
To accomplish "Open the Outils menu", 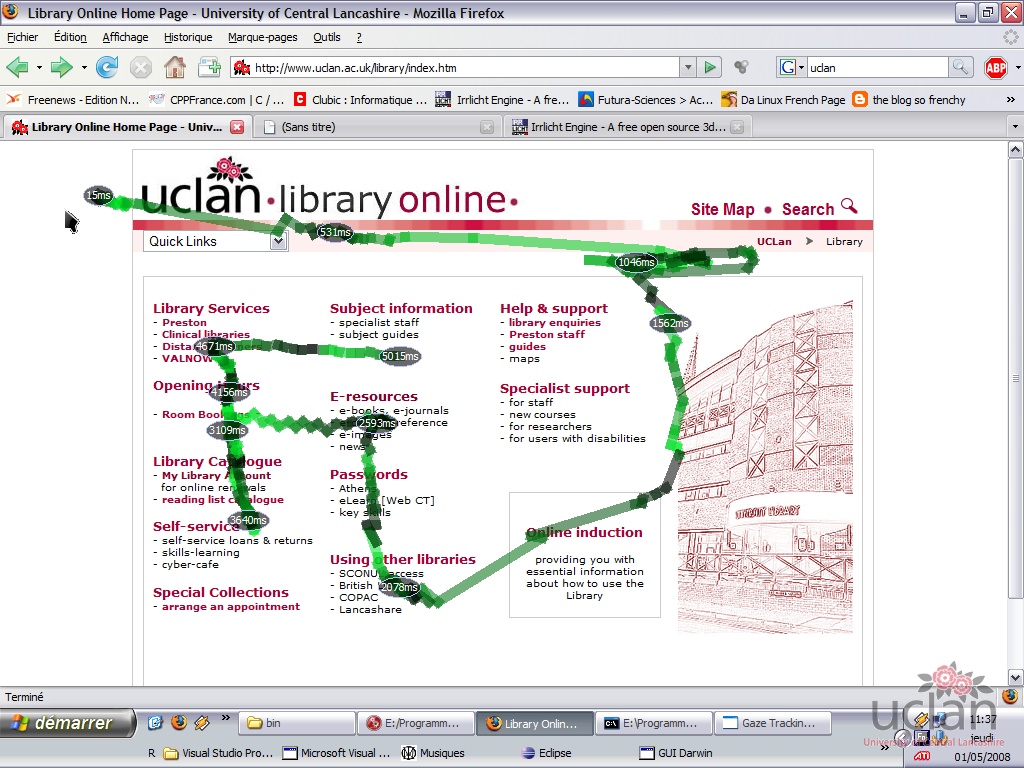I will [327, 37].
